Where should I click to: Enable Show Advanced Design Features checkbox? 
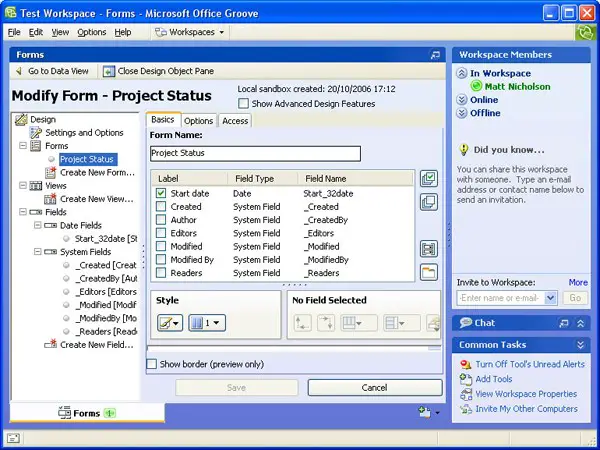[x=243, y=104]
